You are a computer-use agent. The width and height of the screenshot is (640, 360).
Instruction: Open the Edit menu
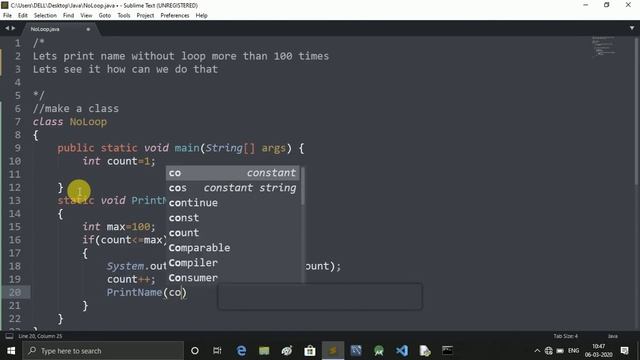coord(22,16)
